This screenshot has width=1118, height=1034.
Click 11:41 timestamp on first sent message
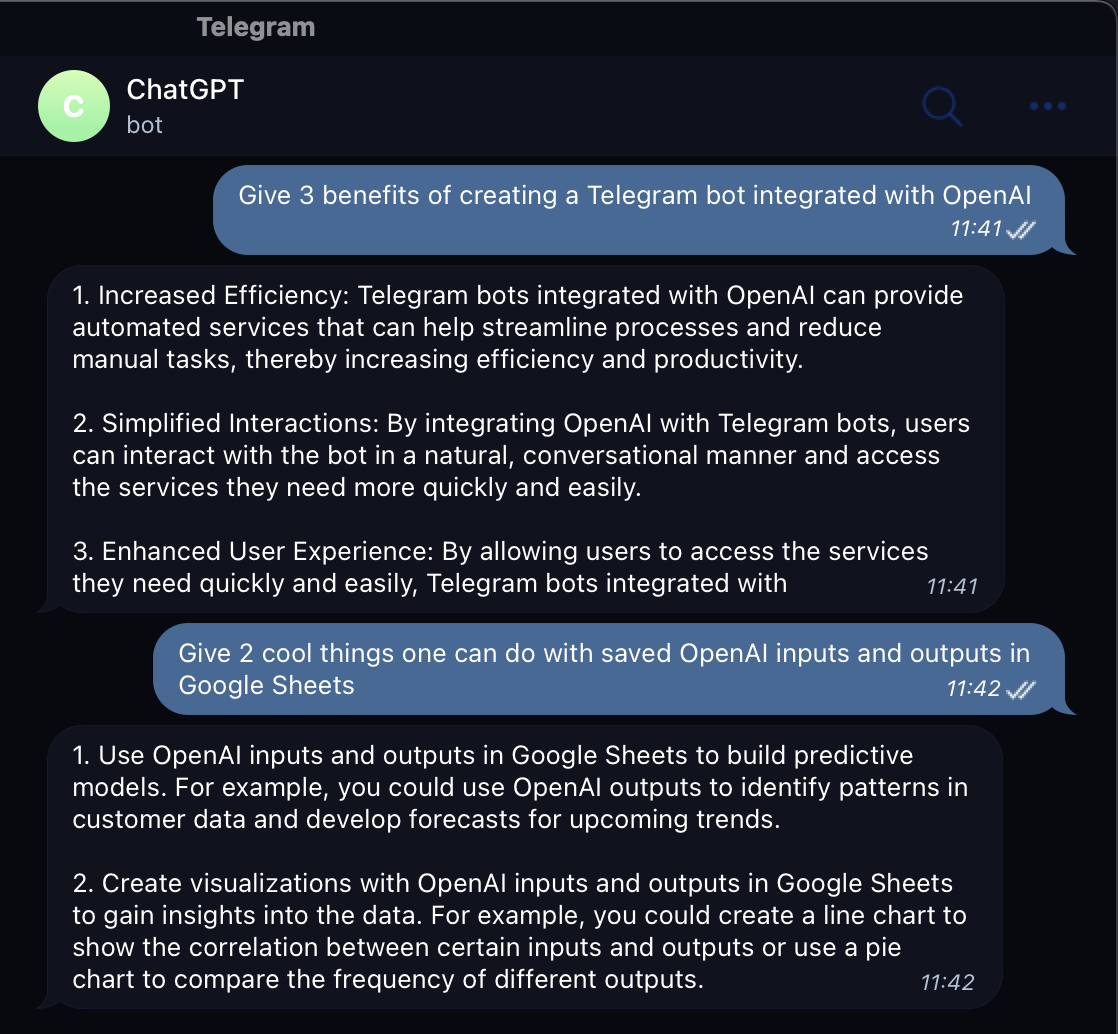coord(975,229)
